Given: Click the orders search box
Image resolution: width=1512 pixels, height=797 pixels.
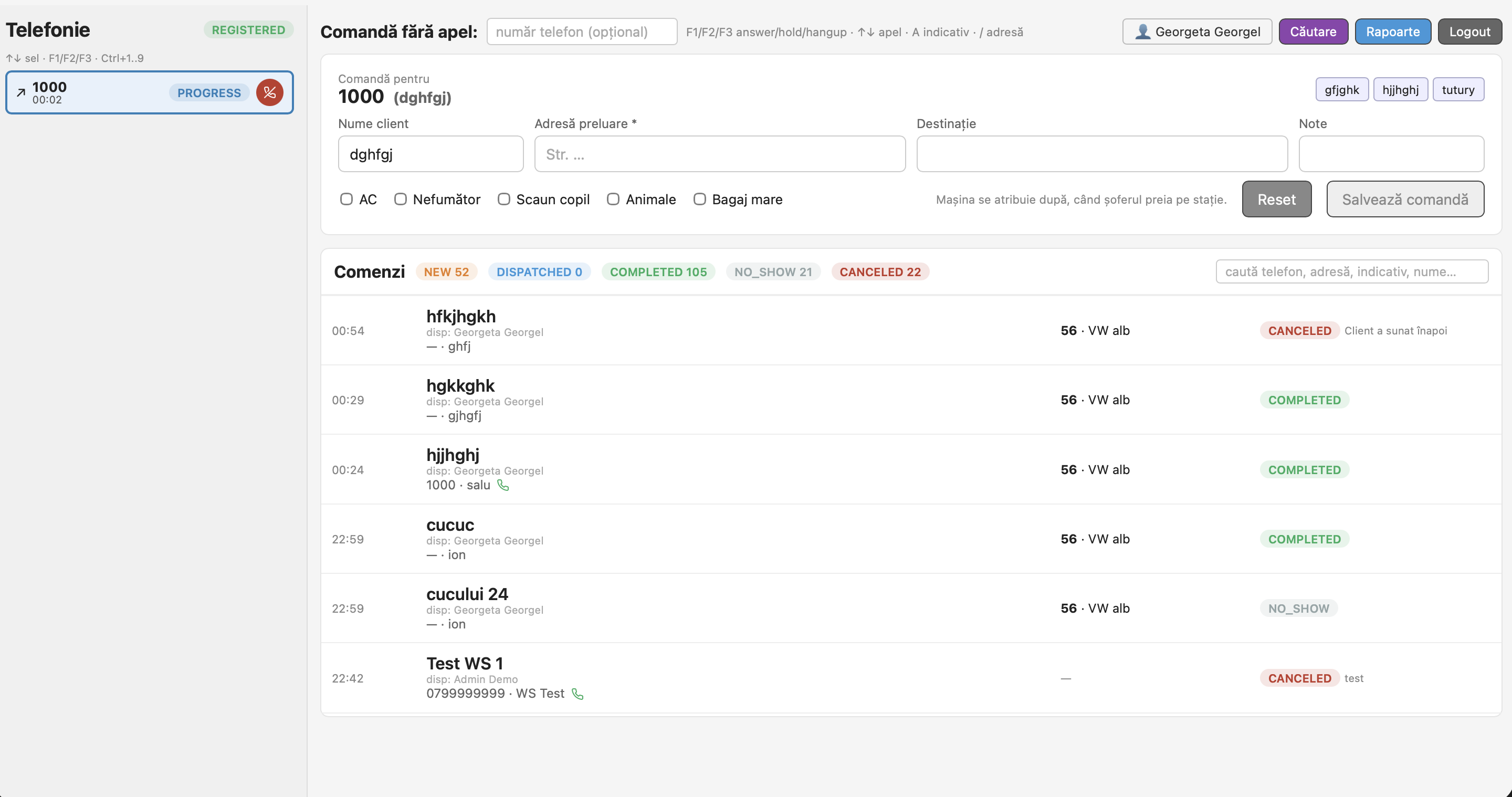Looking at the screenshot, I should tap(1351, 272).
